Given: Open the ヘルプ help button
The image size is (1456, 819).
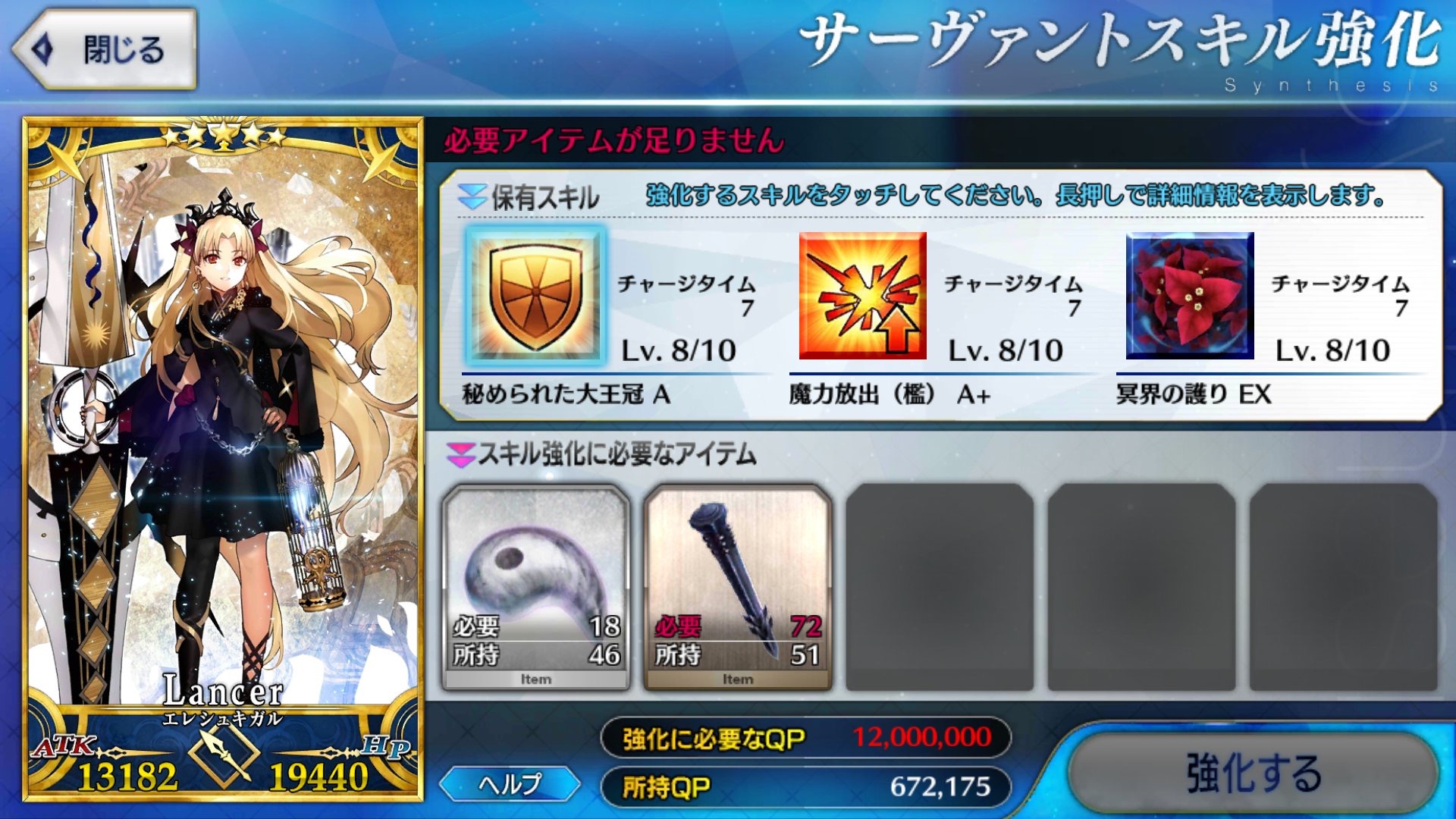Looking at the screenshot, I should (510, 784).
